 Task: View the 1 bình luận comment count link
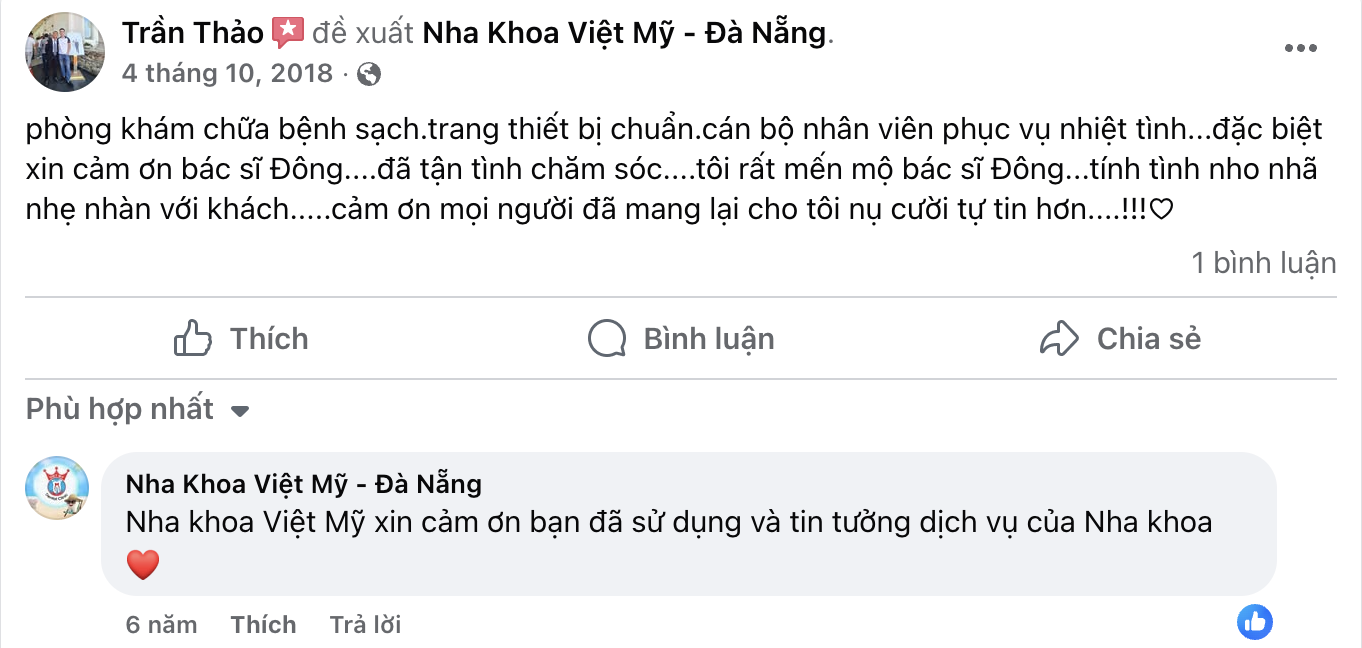(x=1264, y=262)
